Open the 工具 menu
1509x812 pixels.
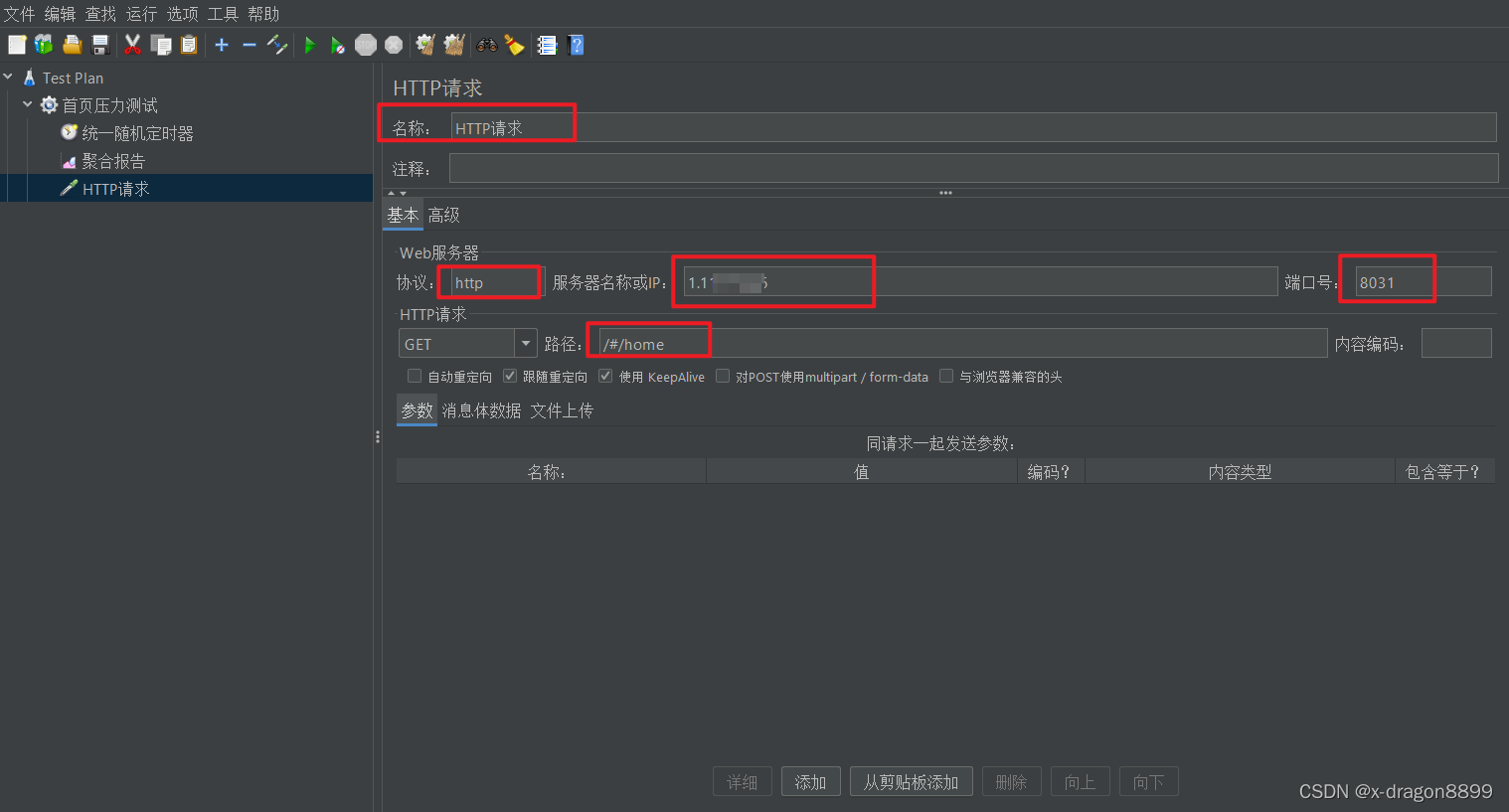pyautogui.click(x=223, y=14)
